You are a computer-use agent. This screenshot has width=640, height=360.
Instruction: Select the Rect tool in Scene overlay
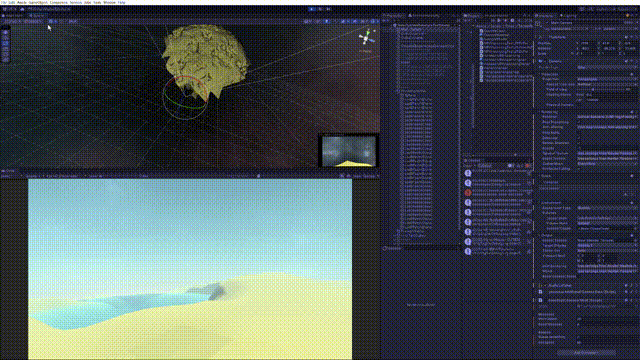pyautogui.click(x=5, y=55)
